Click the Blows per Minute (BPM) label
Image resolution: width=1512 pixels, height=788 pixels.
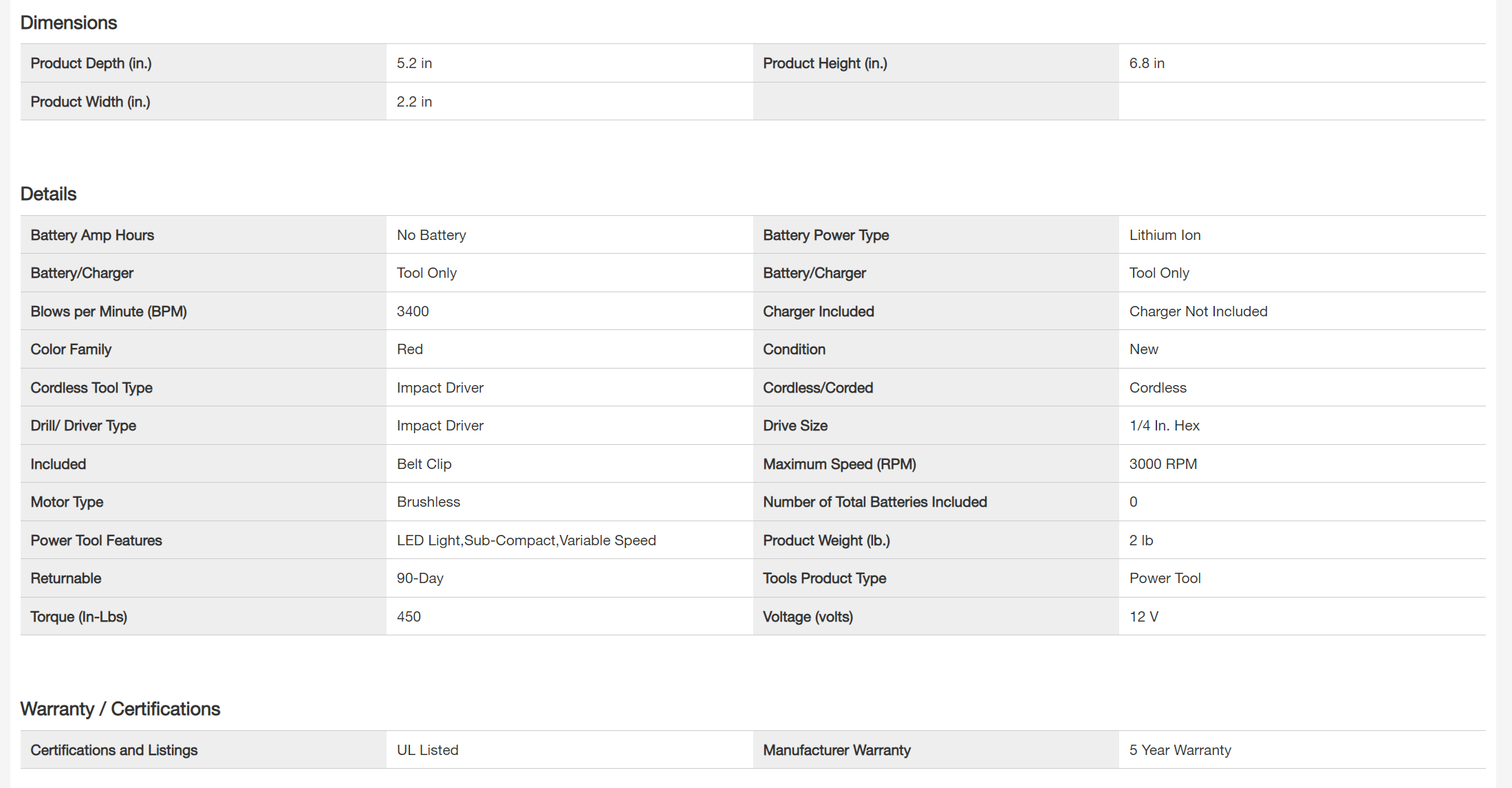tap(109, 311)
